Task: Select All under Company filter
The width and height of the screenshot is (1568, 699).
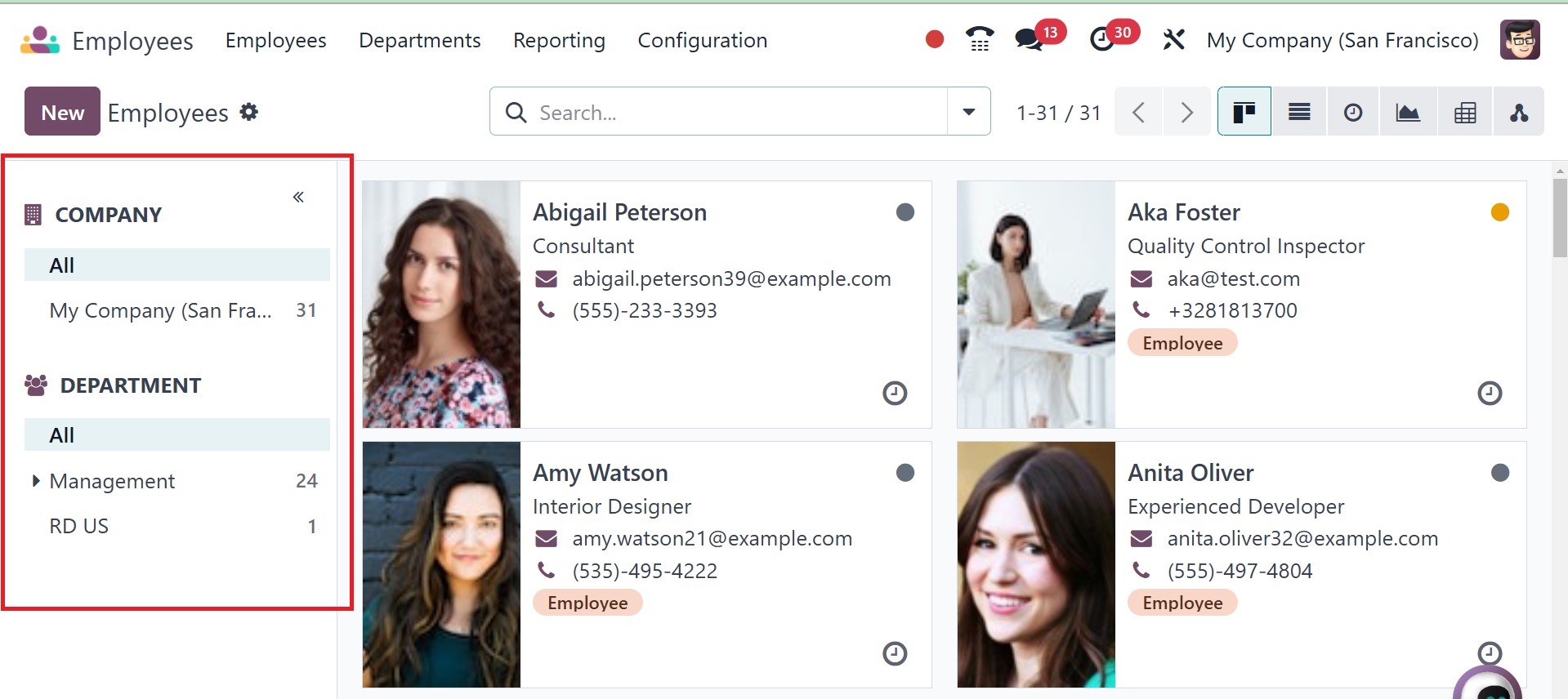Action: [x=177, y=265]
